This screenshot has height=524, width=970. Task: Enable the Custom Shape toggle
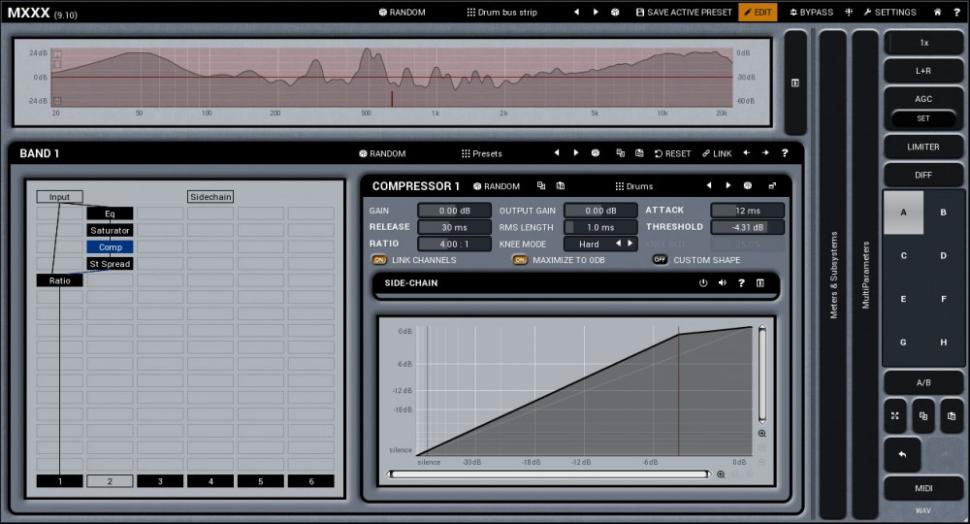(x=660, y=260)
